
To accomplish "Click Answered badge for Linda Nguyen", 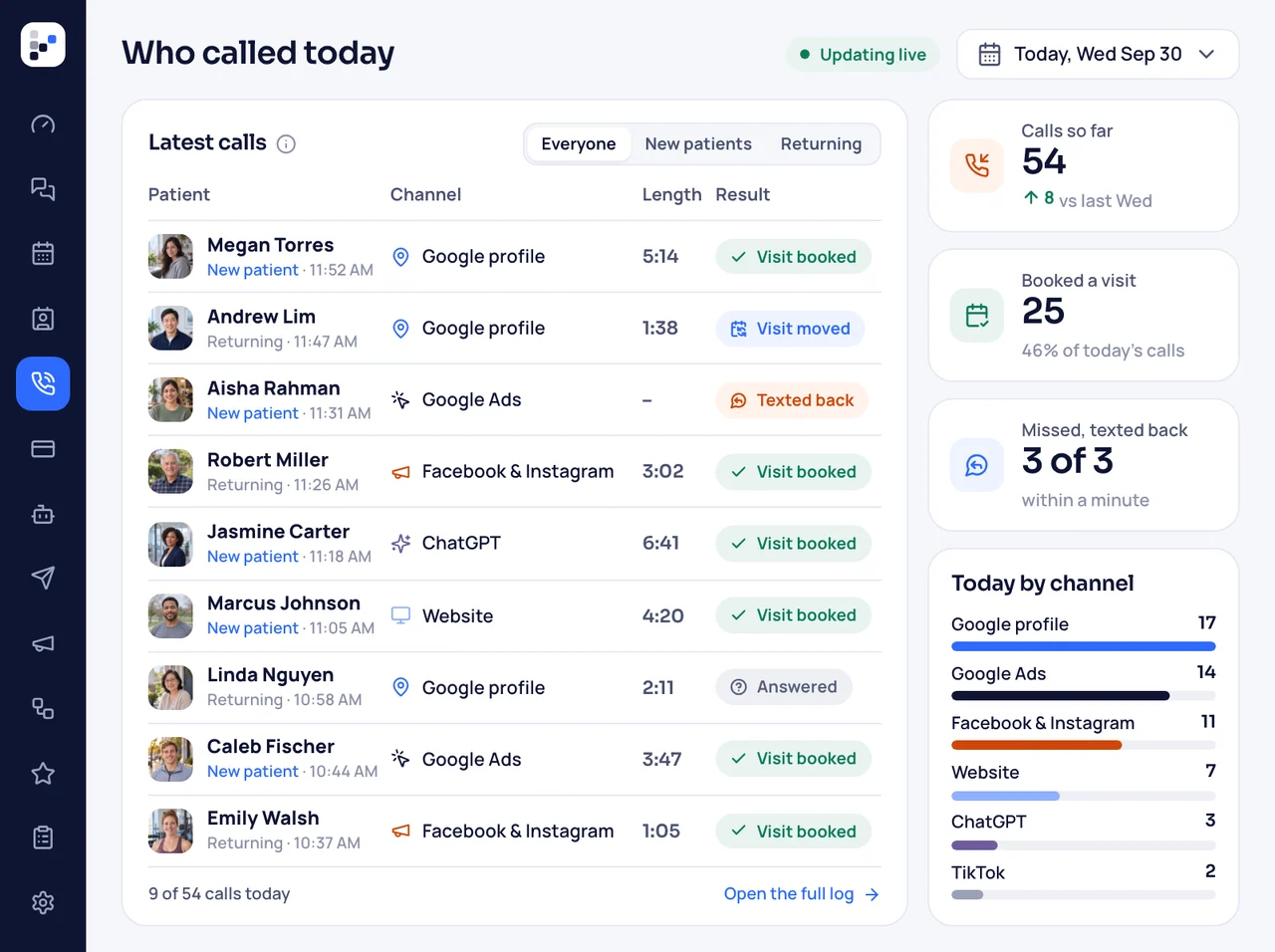I will click(x=784, y=687).
